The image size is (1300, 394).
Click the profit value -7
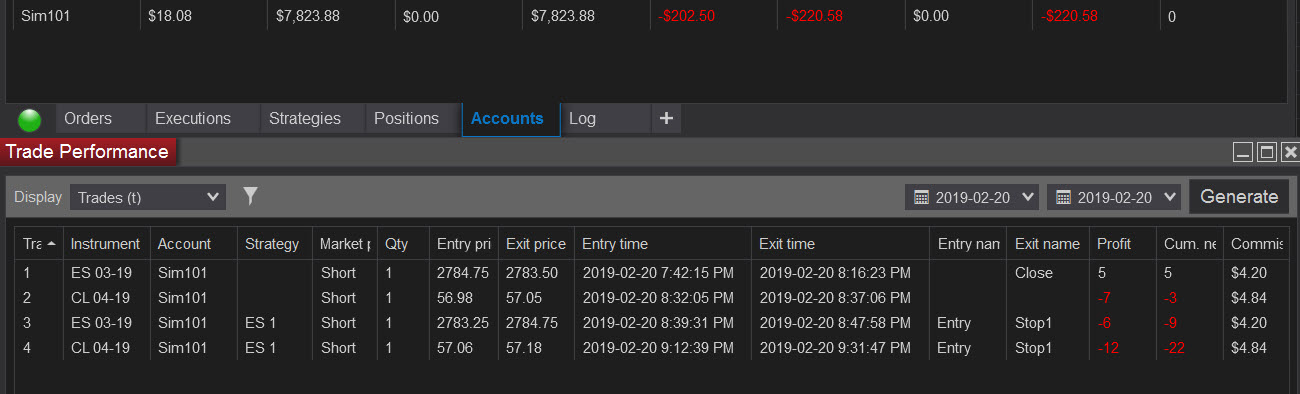[1104, 297]
